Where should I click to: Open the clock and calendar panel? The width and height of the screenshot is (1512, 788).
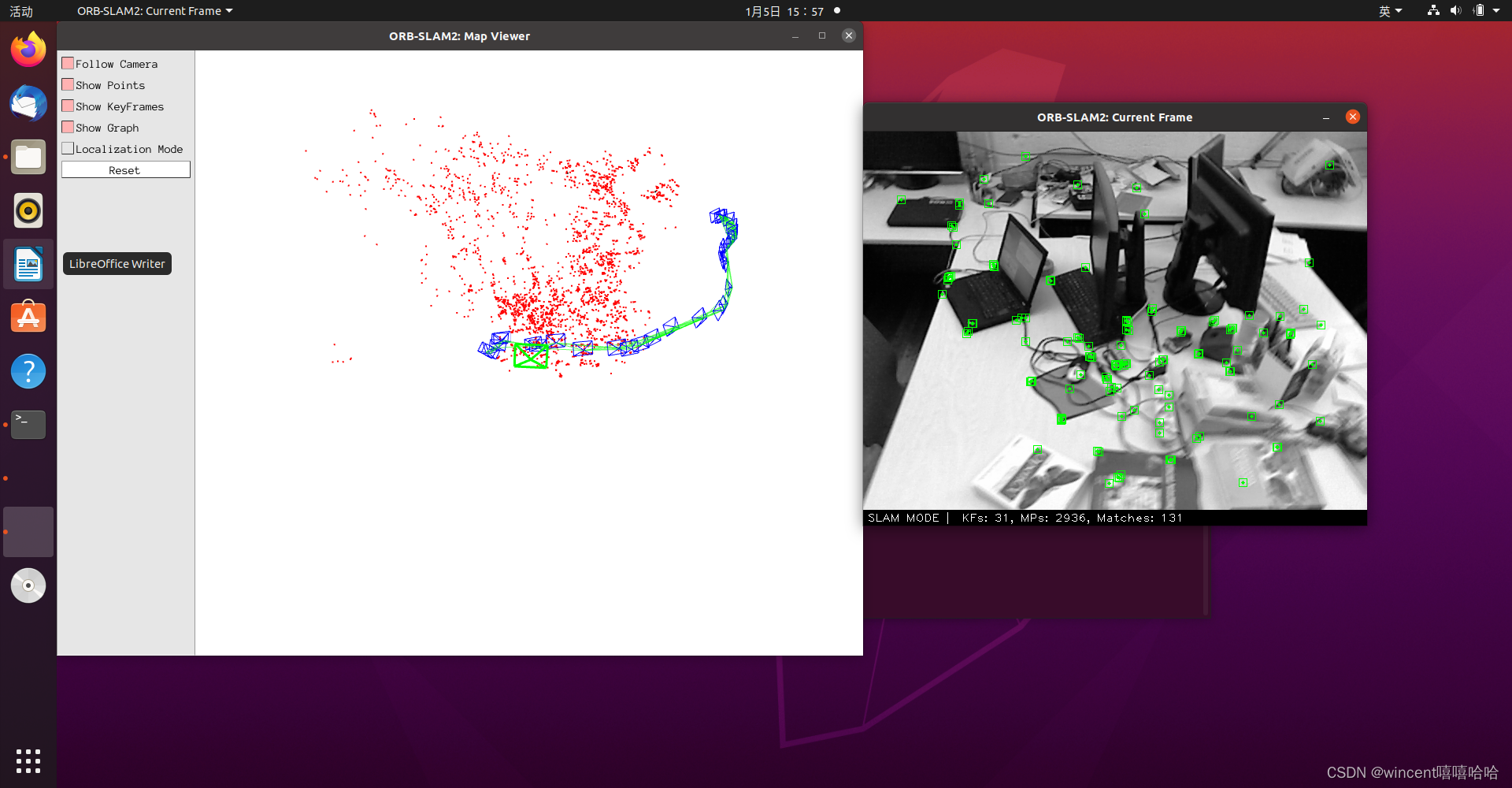[x=784, y=11]
